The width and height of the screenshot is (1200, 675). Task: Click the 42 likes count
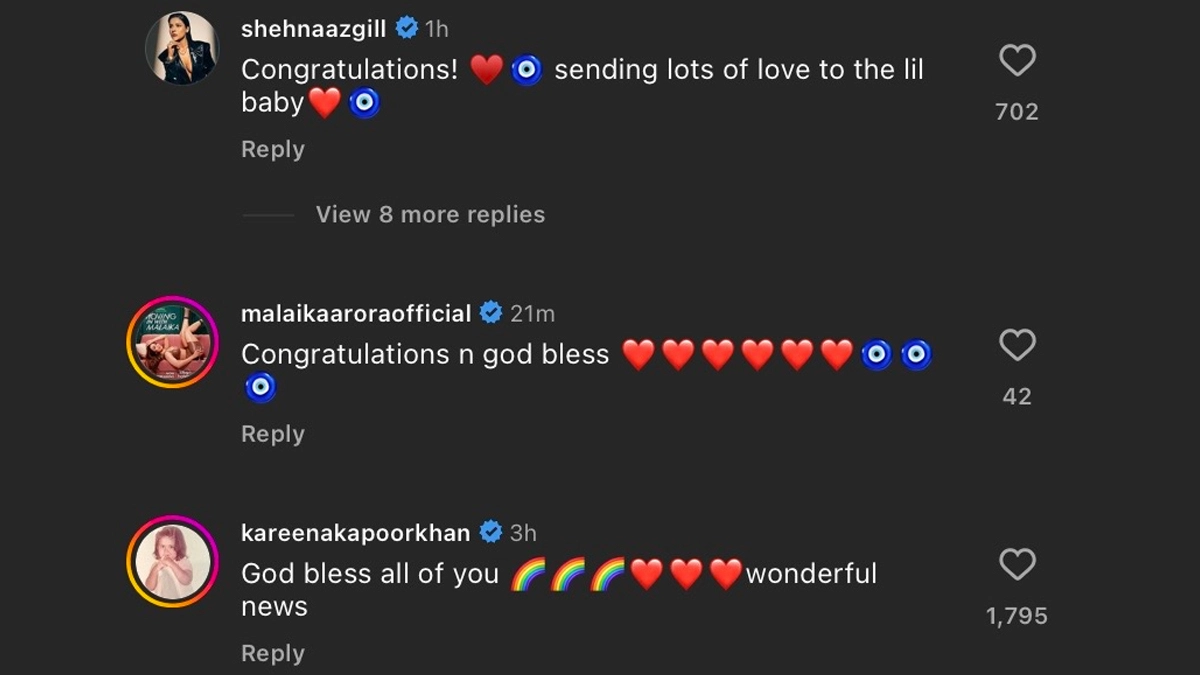[1017, 396]
